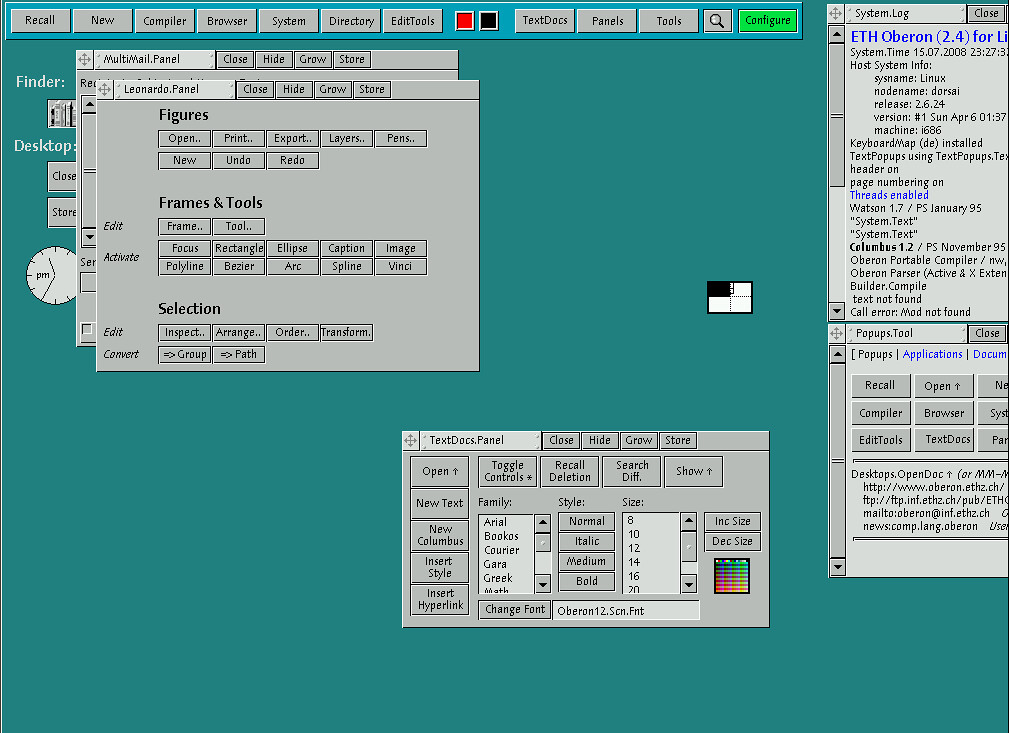Click Toggle Controls in TextDocs panel
This screenshot has height=733, width=1010.
508,471
